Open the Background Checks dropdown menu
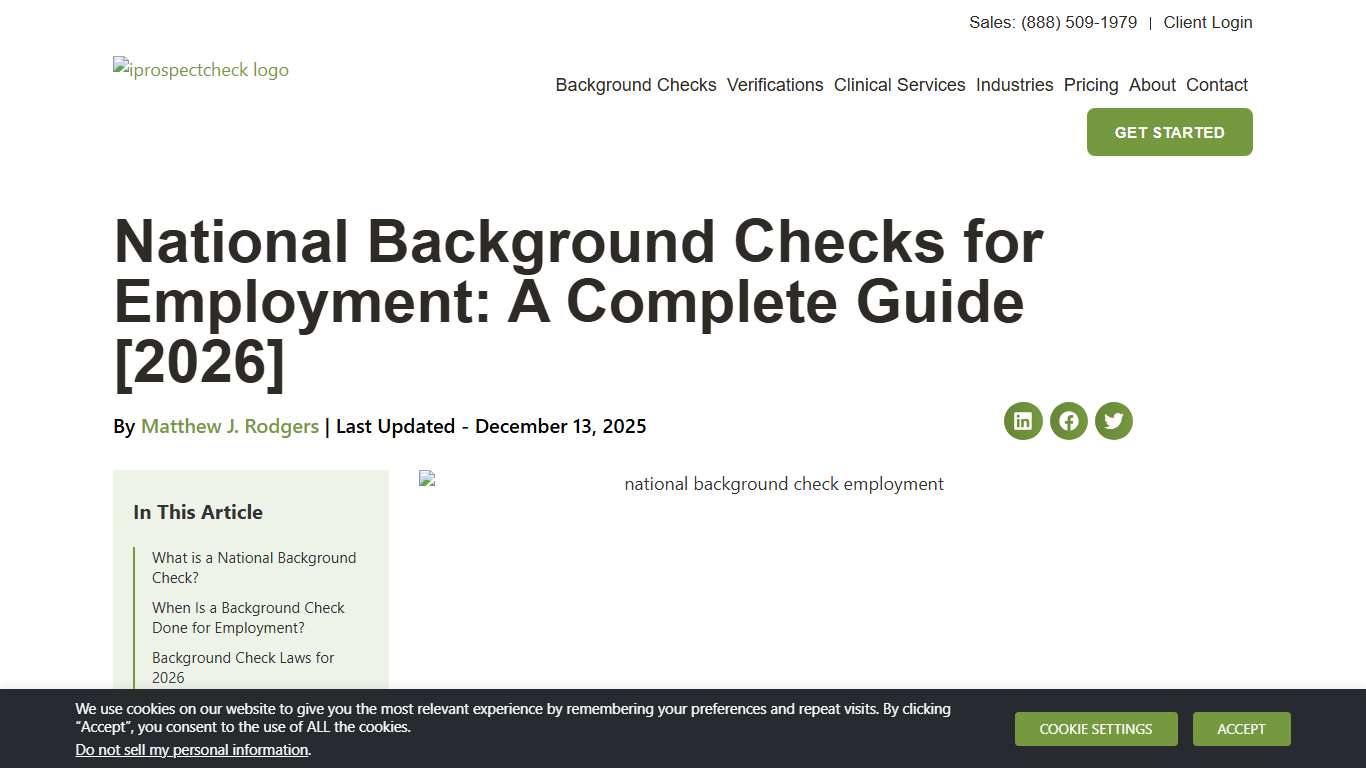This screenshot has height=768, width=1366. point(635,85)
